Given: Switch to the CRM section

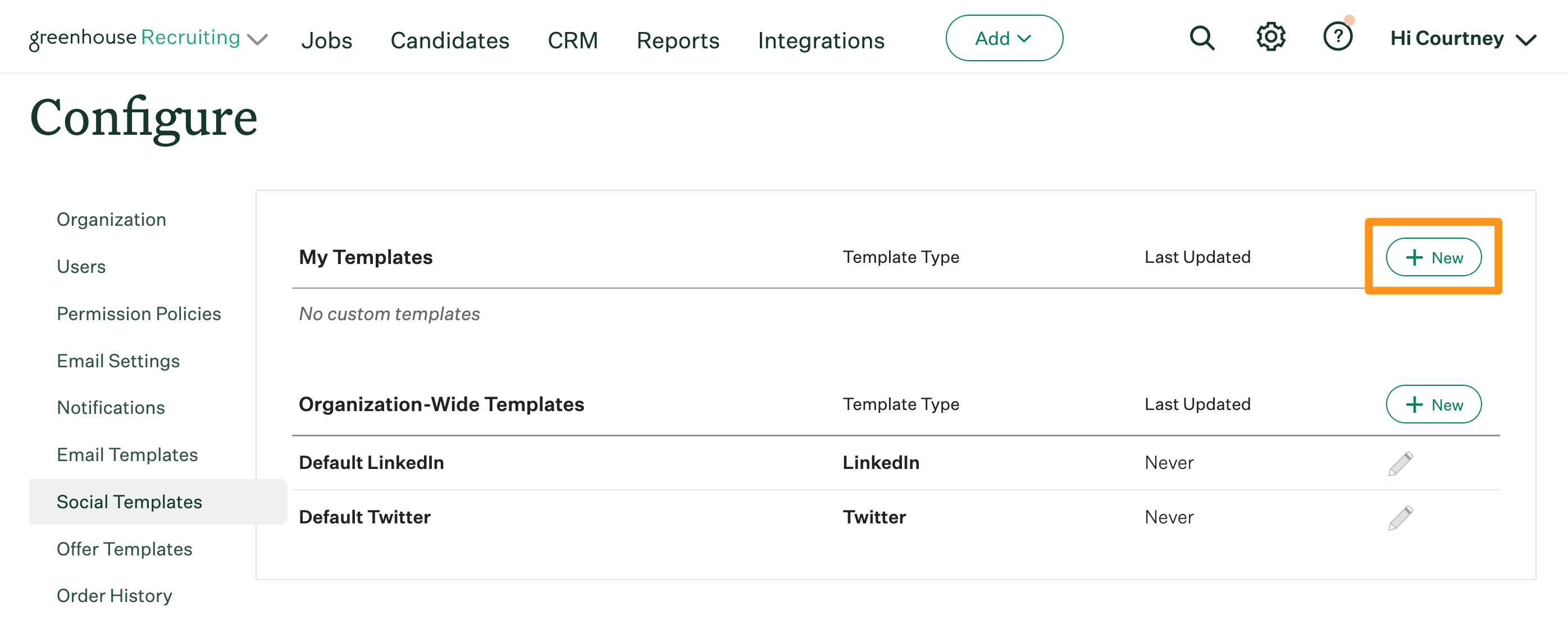Looking at the screenshot, I should pyautogui.click(x=573, y=40).
